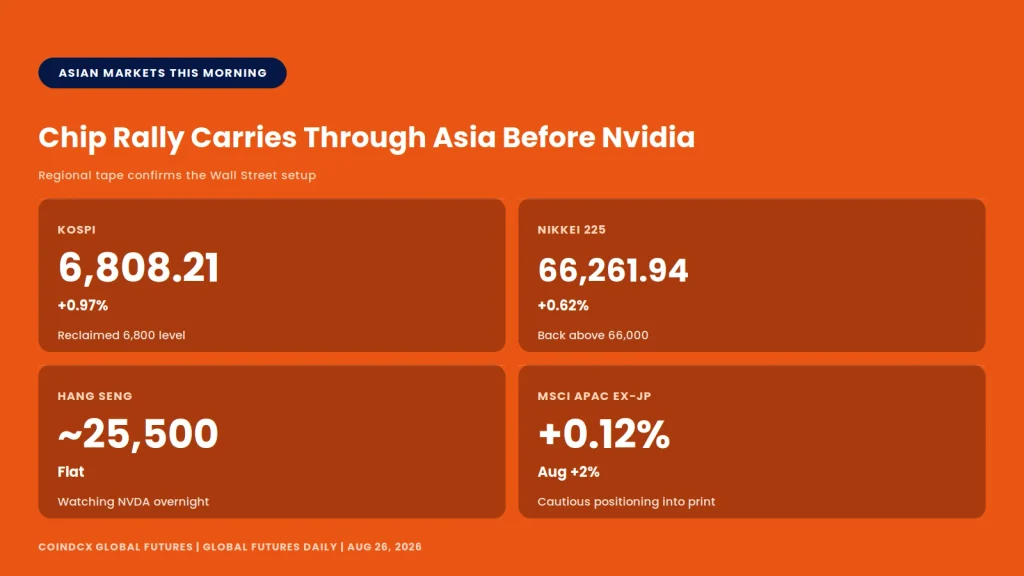Viewport: 1024px width, 576px height.
Task: Click the KOSPI value 6,808.21
Action: [138, 268]
